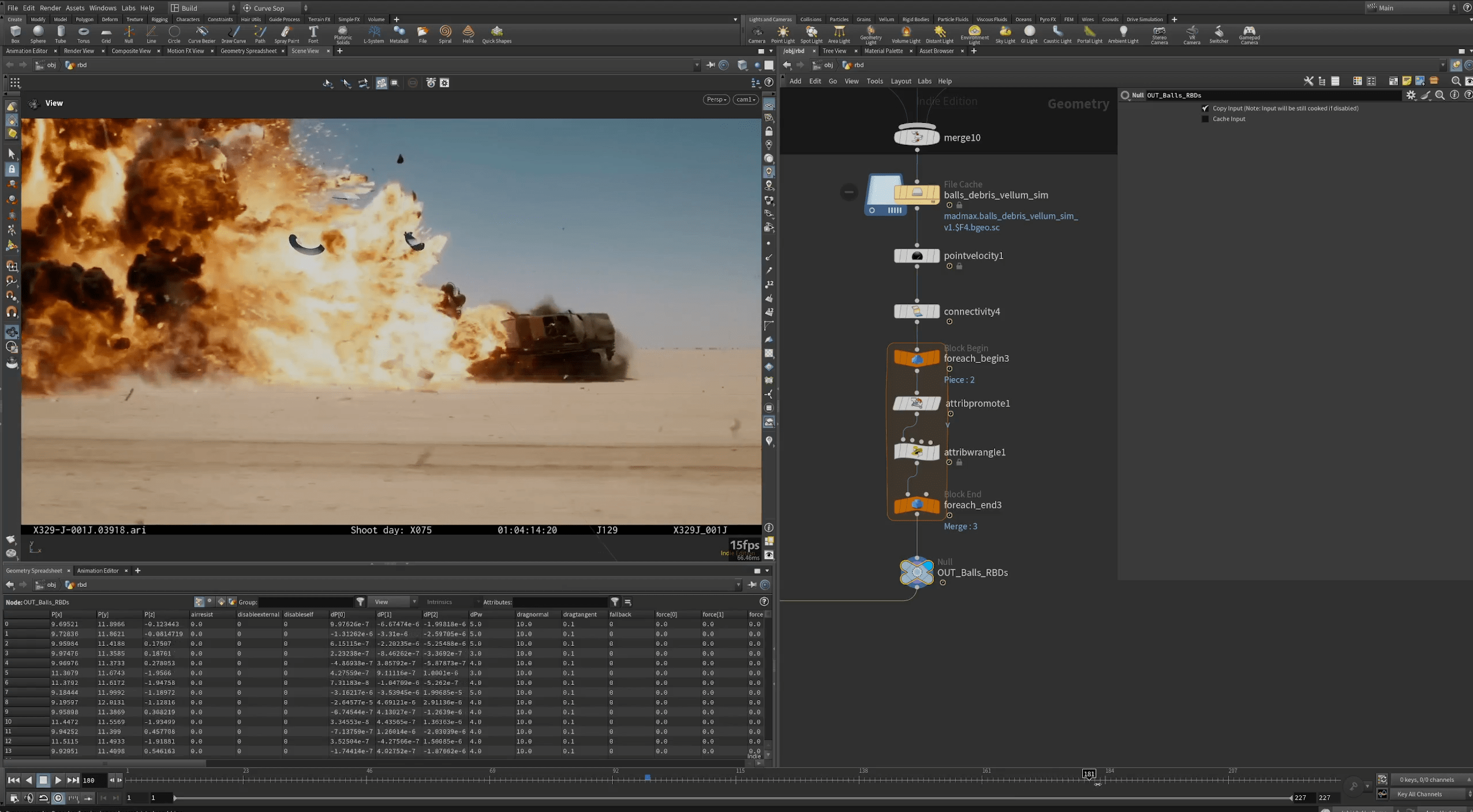The height and width of the screenshot is (812, 1473).
Task: Select the Helix shelf tool
Action: (468, 34)
